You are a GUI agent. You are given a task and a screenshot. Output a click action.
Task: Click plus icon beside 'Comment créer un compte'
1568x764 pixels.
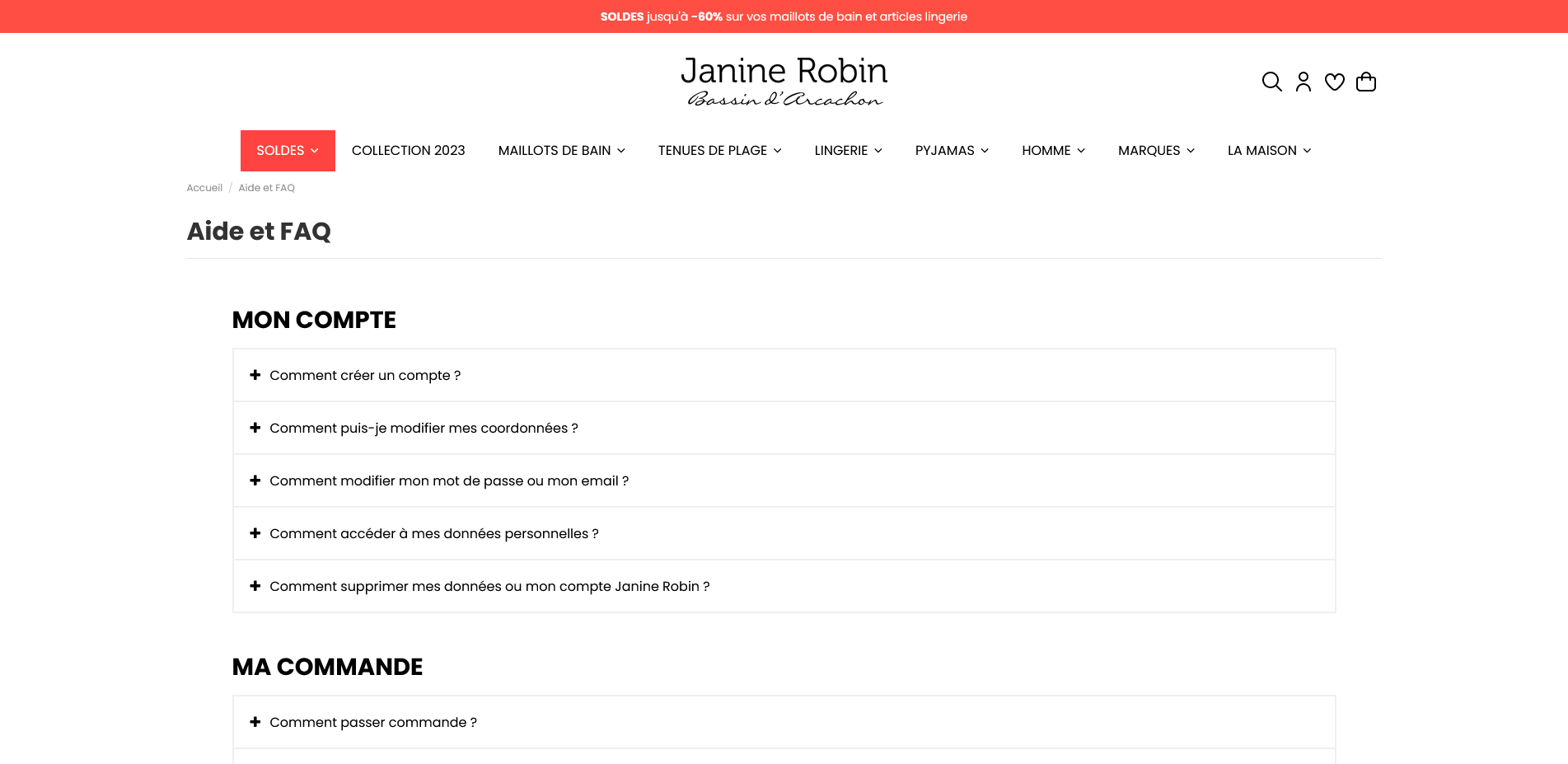coord(255,375)
